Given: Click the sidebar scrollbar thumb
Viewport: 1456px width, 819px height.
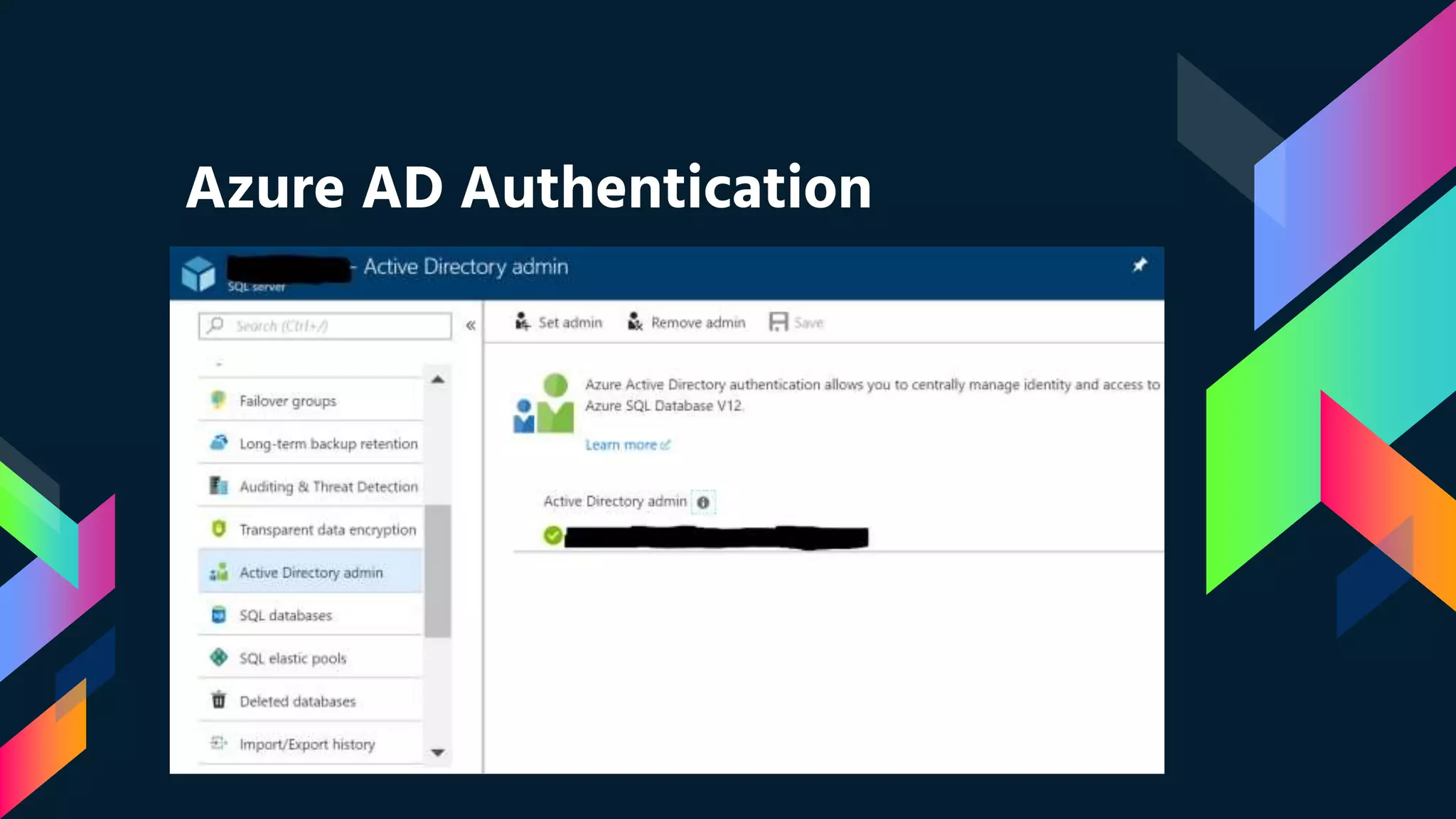Looking at the screenshot, I should (x=438, y=571).
